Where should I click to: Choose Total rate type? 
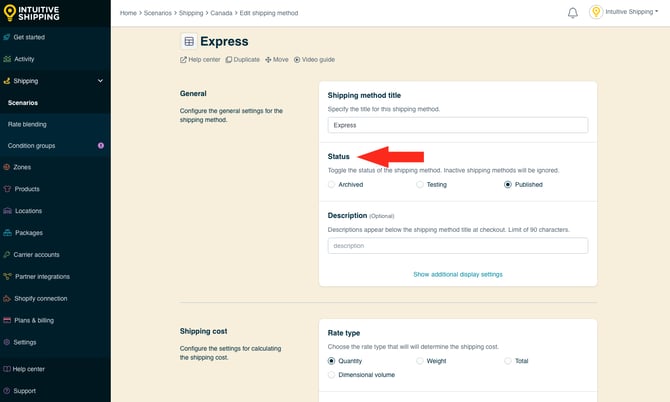point(508,361)
